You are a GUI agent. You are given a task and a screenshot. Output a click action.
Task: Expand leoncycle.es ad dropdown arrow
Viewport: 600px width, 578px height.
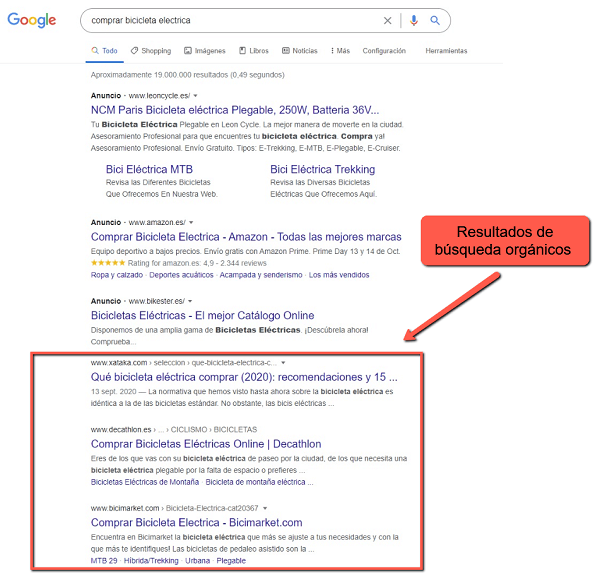pyautogui.click(x=196, y=96)
